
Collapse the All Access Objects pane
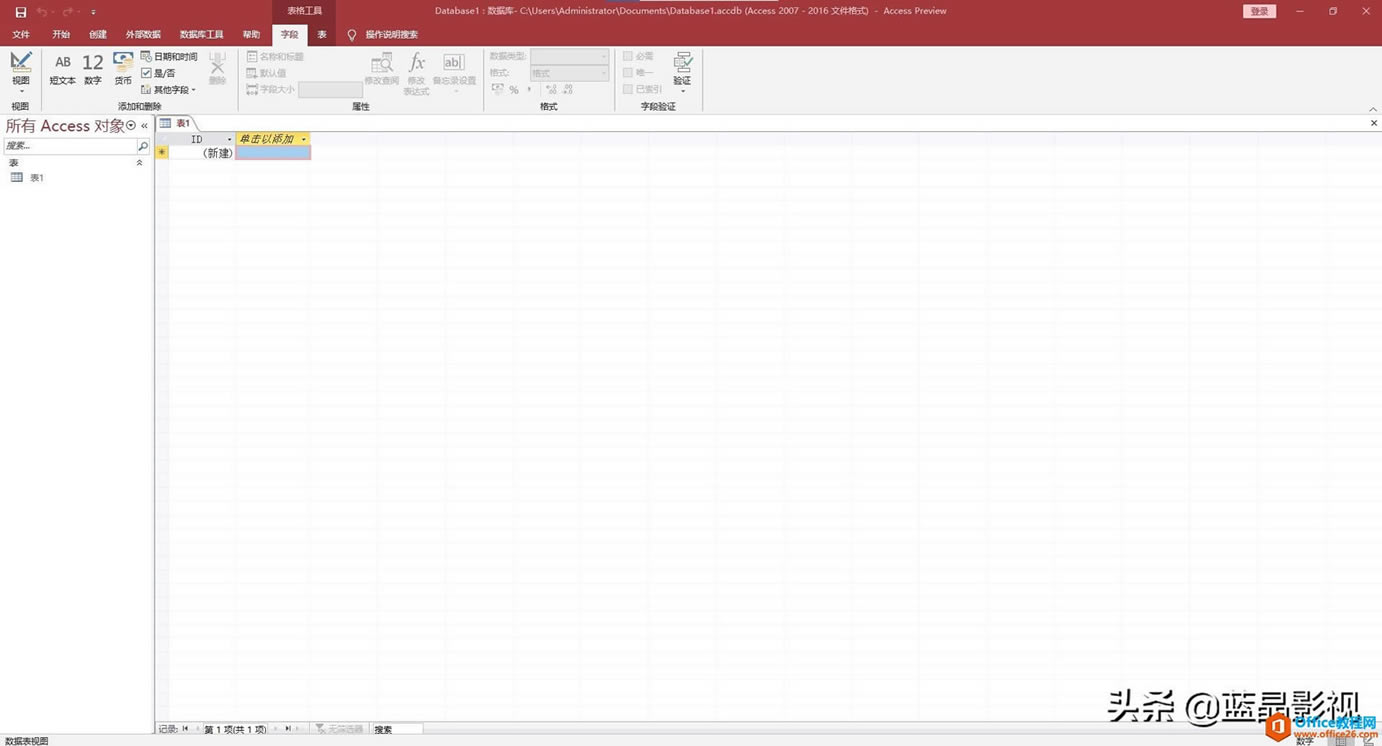pos(144,125)
